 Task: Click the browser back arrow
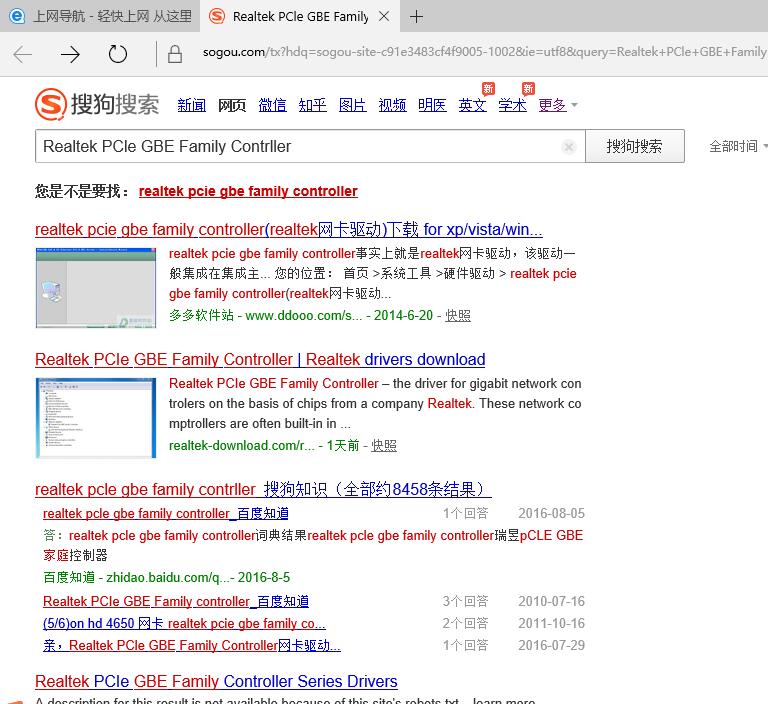click(23, 54)
